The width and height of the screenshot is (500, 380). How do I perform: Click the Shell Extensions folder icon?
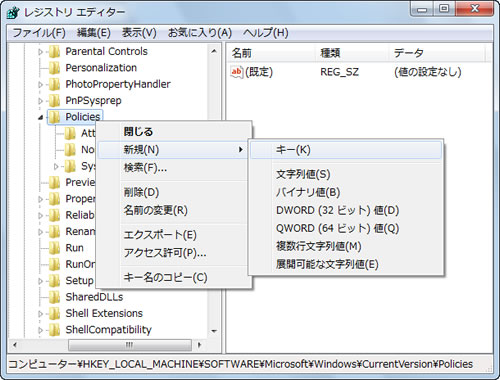pos(54,313)
